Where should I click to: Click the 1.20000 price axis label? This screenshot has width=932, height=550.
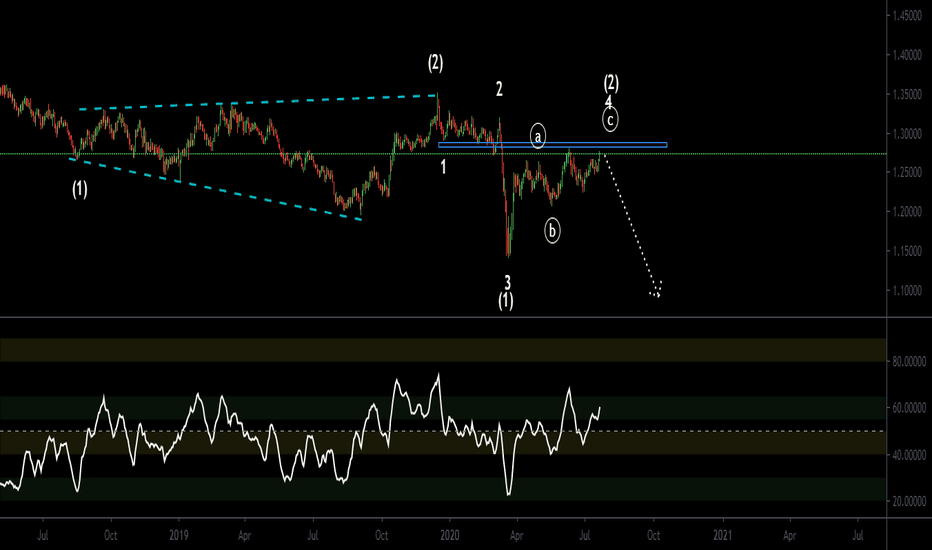click(909, 212)
